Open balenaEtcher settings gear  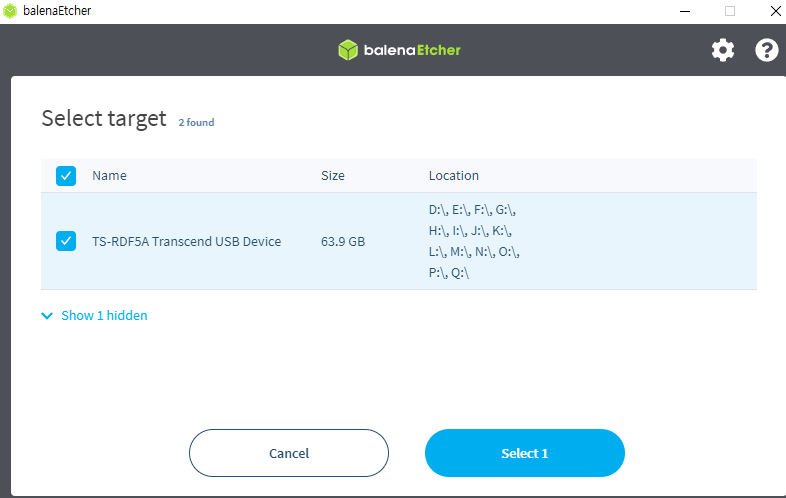(x=723, y=50)
